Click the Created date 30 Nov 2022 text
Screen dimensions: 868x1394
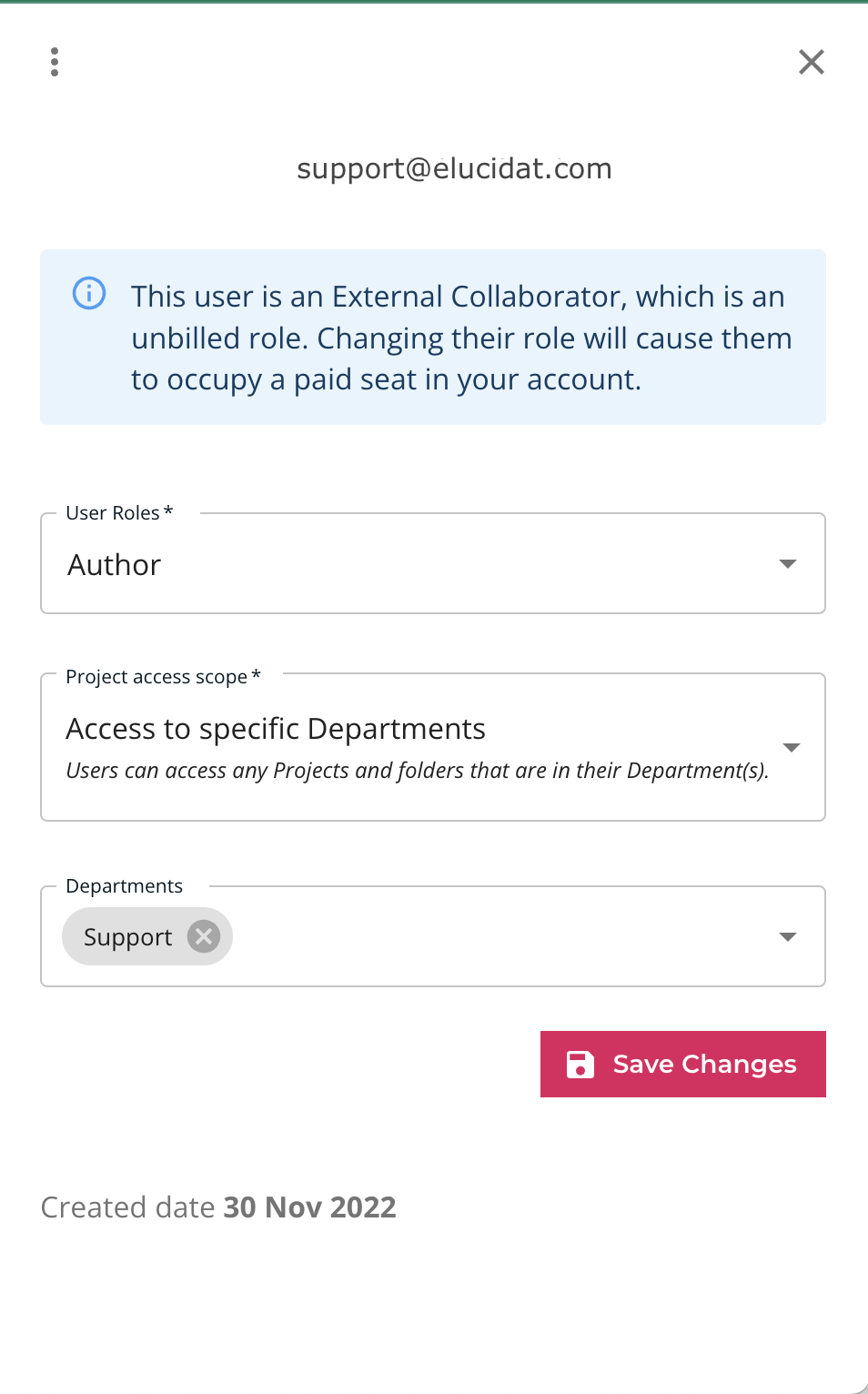(x=218, y=1207)
